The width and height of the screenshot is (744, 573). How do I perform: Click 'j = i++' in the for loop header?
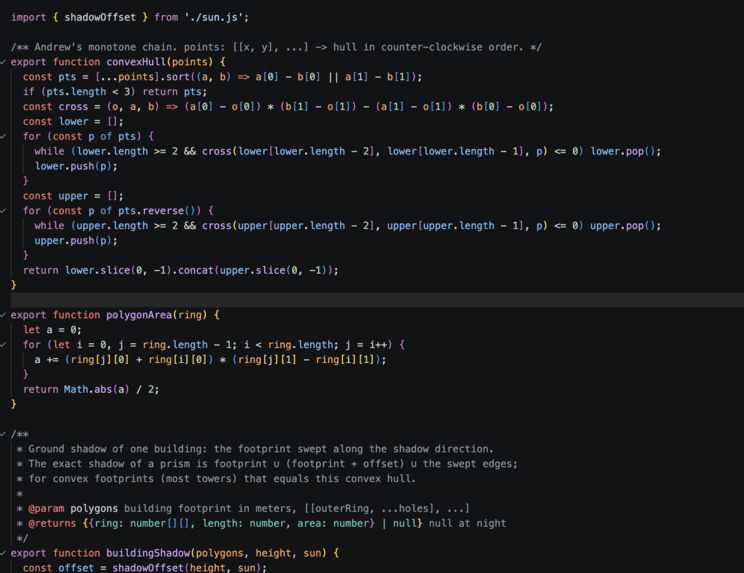[367, 345]
